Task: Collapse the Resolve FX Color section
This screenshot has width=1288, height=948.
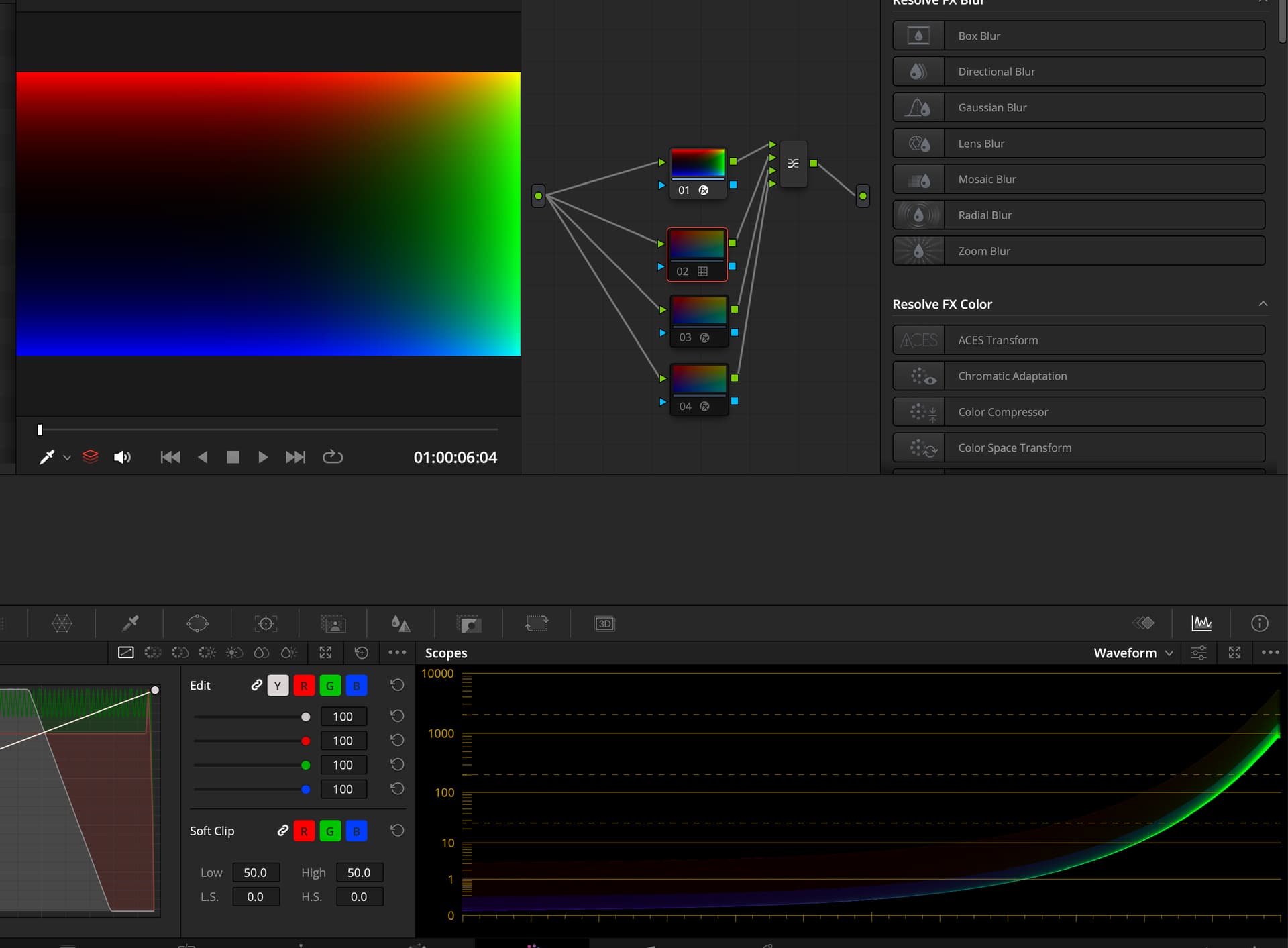Action: (x=1263, y=304)
